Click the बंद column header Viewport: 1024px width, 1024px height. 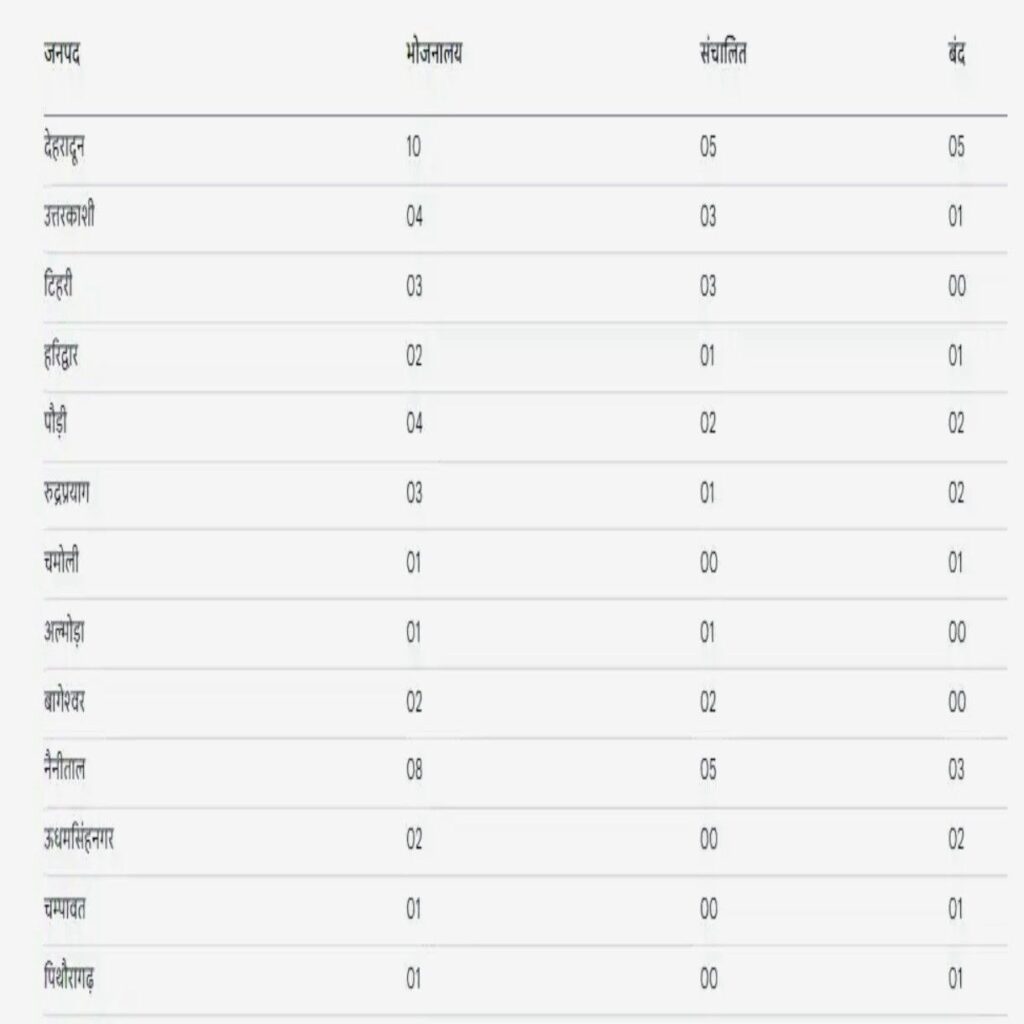point(955,54)
